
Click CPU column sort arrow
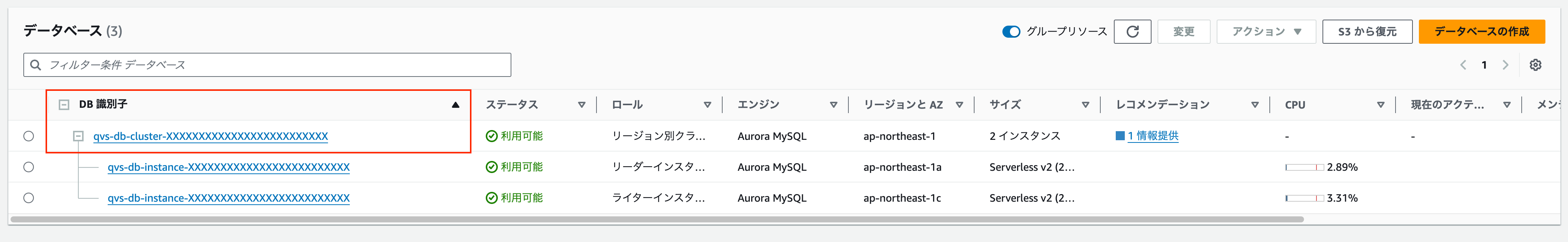pos(1380,105)
